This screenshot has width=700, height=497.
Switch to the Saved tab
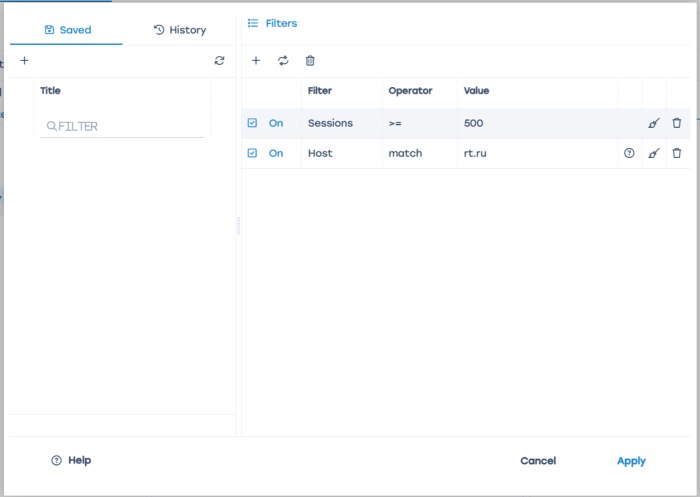(67, 30)
